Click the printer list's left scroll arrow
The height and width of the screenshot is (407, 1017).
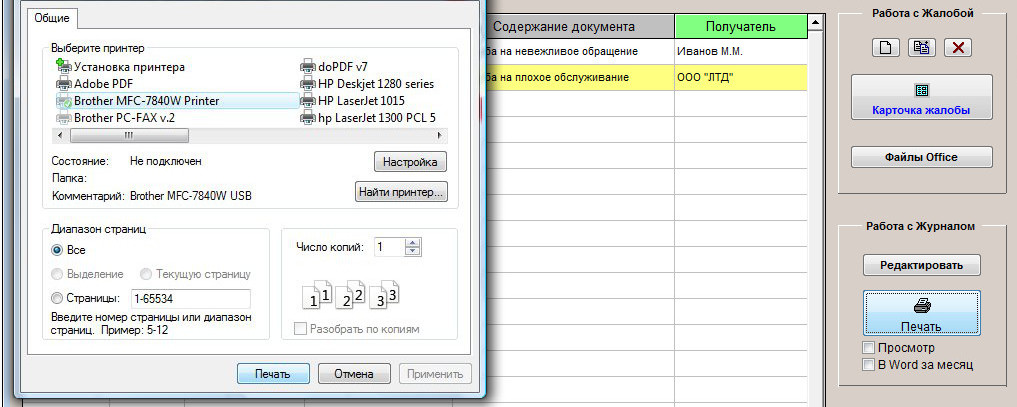point(60,135)
